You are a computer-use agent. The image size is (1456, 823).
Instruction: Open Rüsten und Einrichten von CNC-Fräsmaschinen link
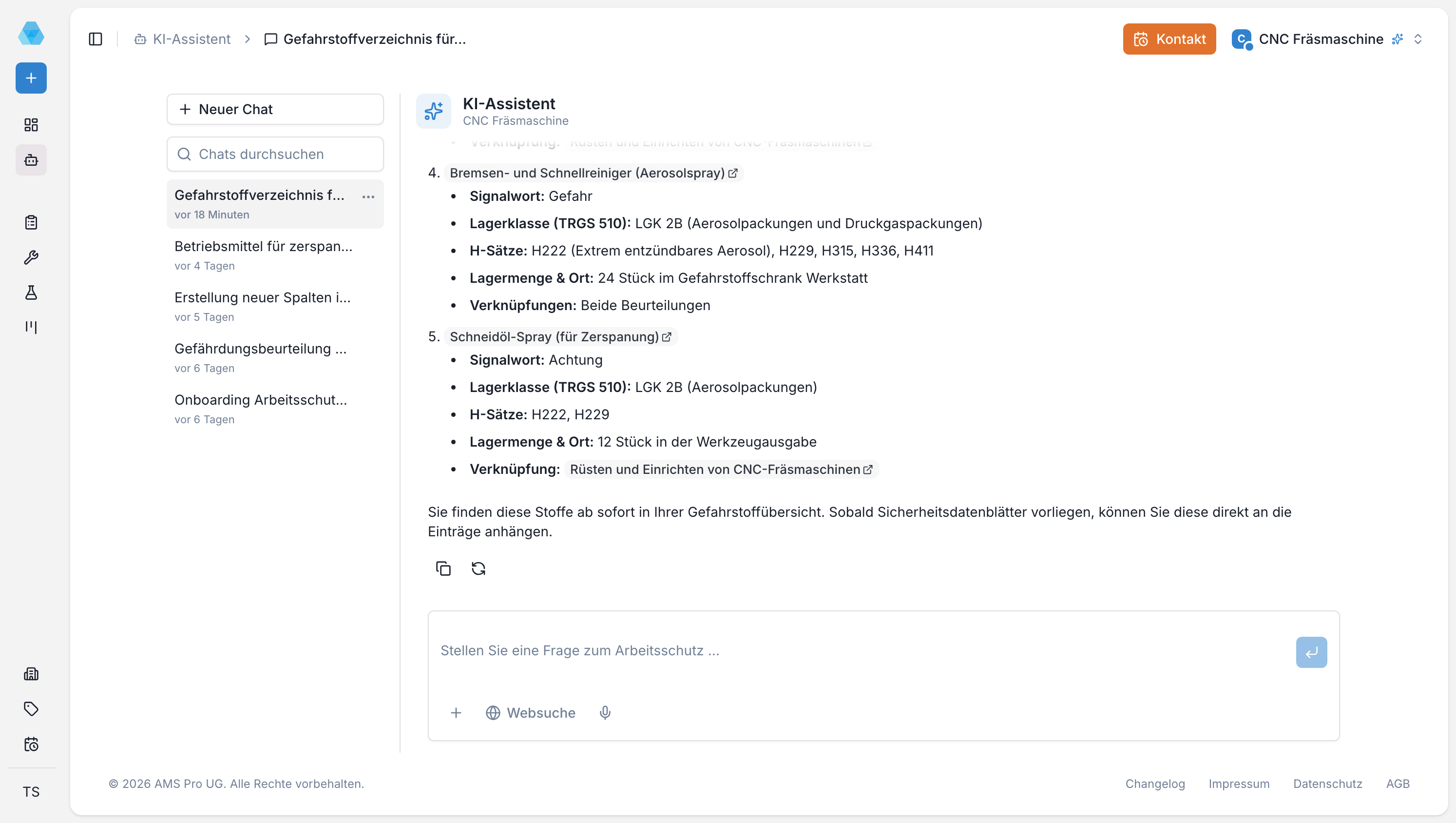(721, 470)
